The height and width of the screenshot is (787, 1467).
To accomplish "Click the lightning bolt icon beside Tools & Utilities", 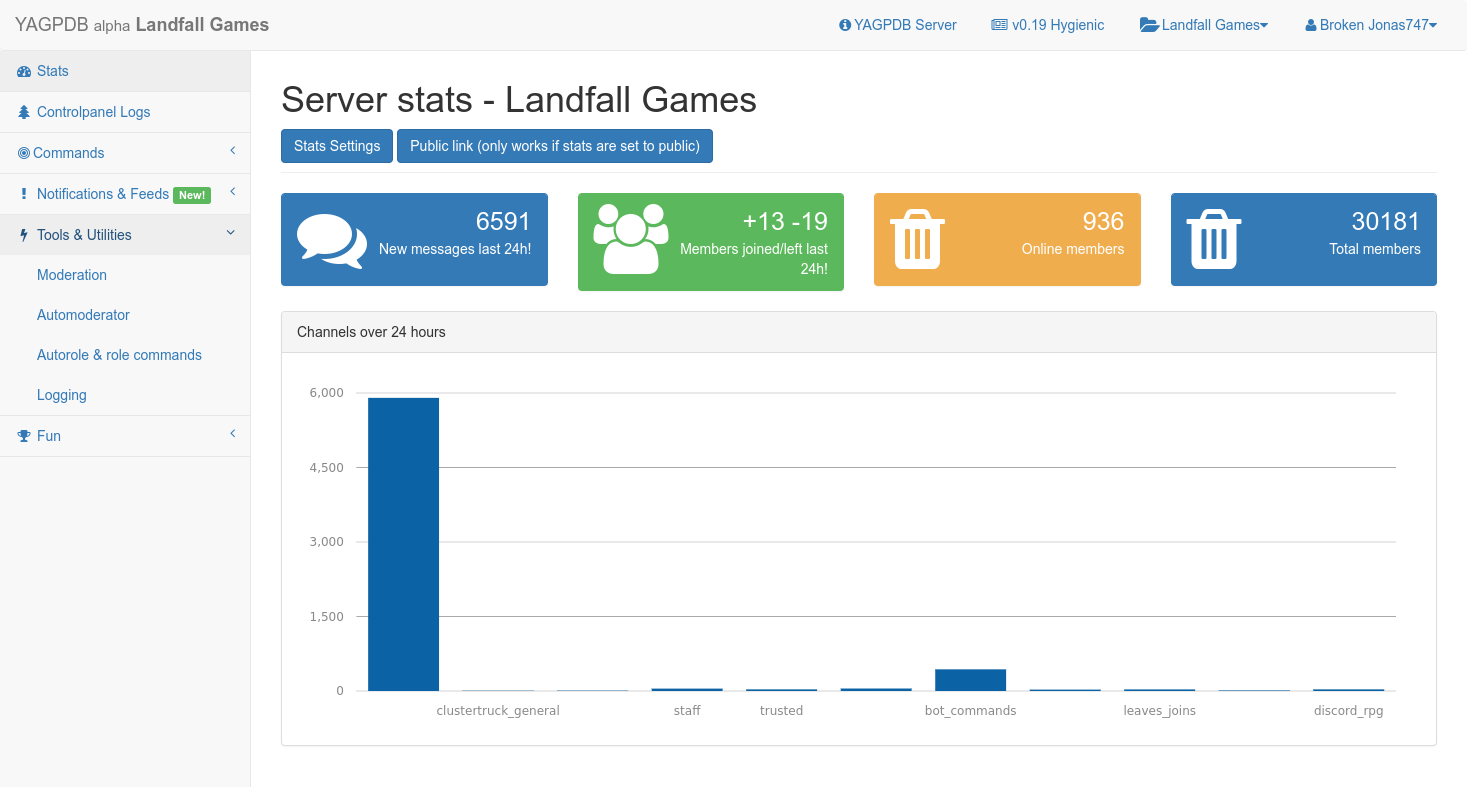I will [x=24, y=235].
